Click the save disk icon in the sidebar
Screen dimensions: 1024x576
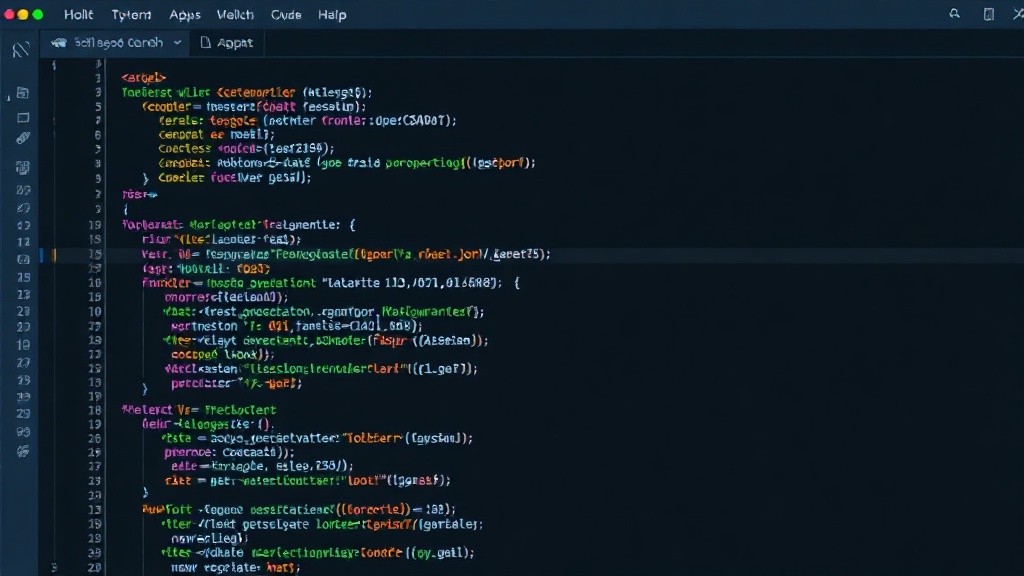(x=22, y=93)
